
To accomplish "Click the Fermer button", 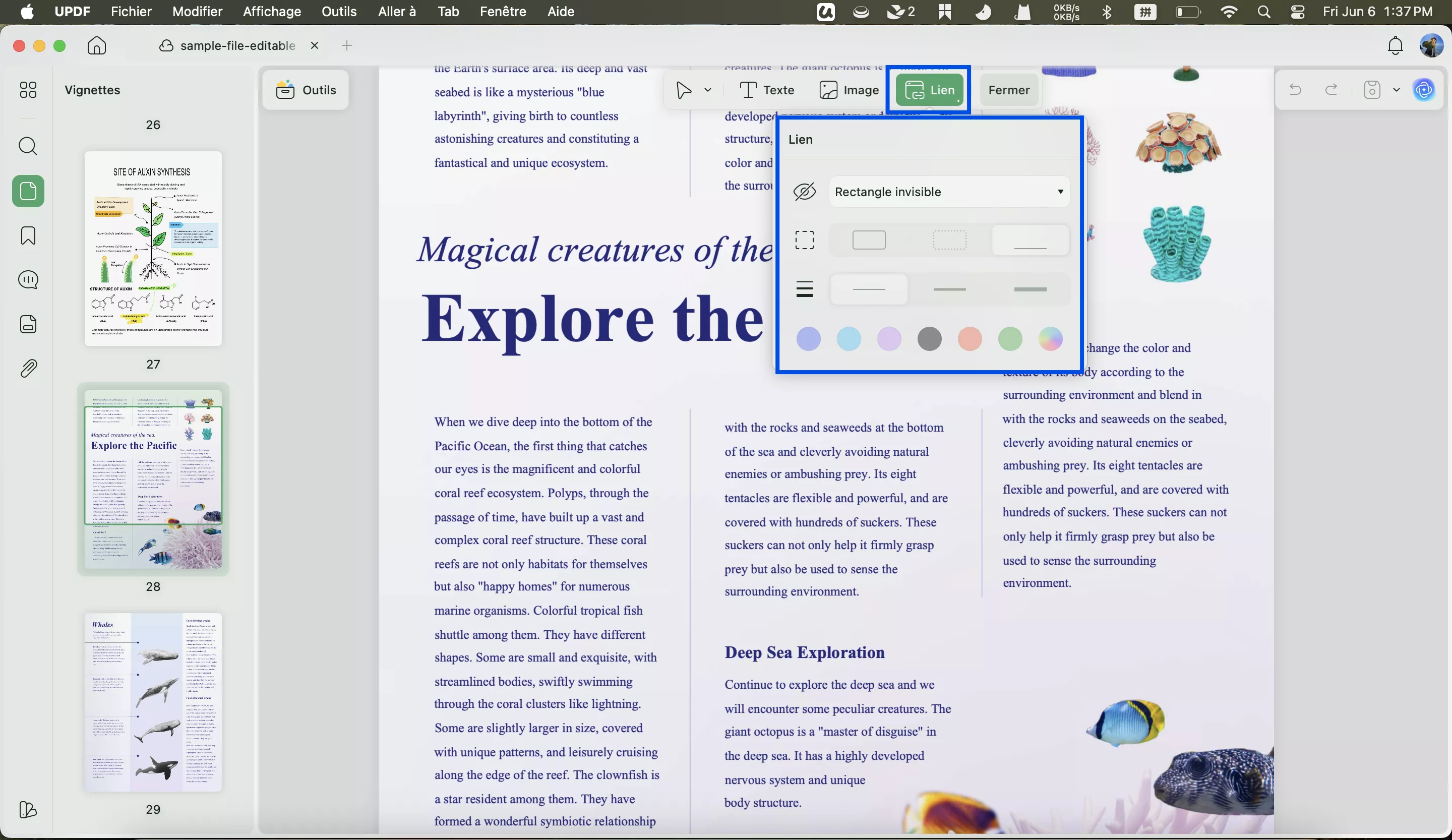I will (x=1009, y=90).
